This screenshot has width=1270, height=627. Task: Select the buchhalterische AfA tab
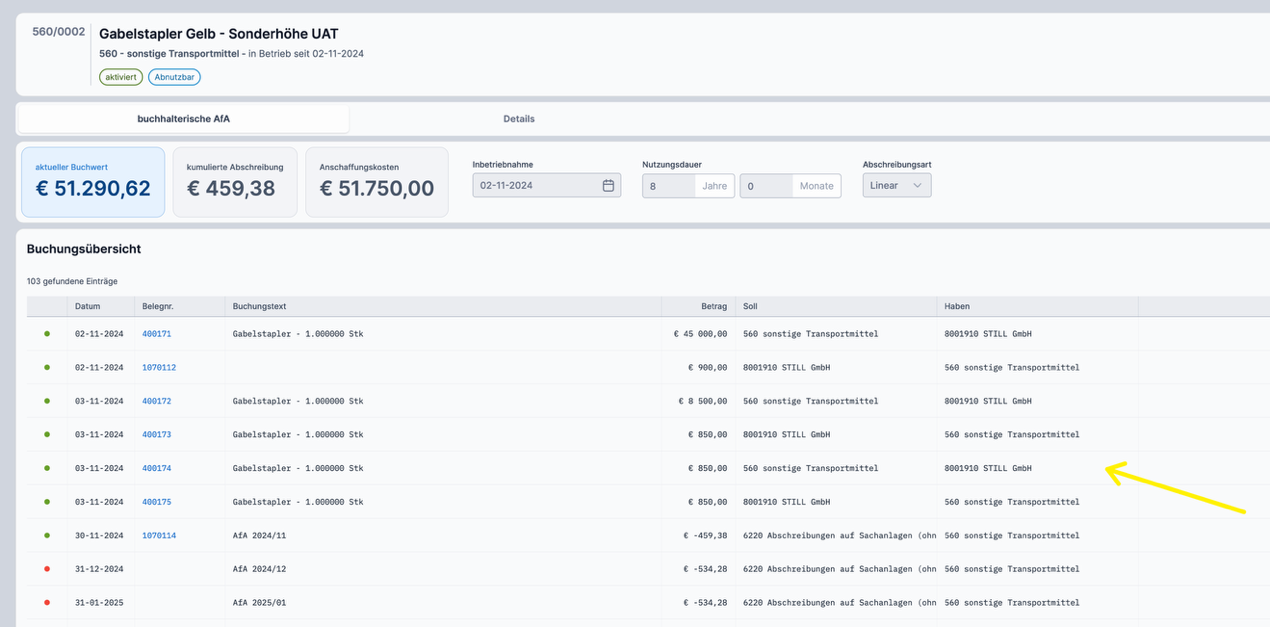pyautogui.click(x=183, y=119)
